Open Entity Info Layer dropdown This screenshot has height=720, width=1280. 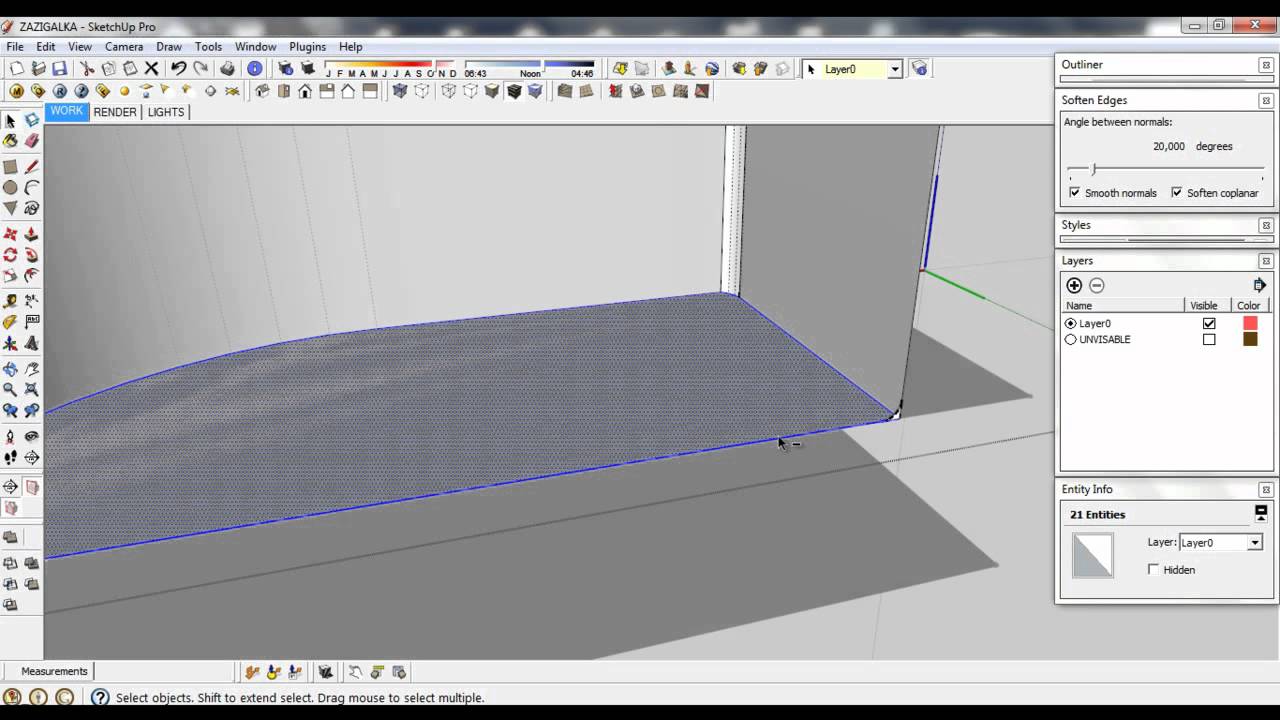[1254, 542]
